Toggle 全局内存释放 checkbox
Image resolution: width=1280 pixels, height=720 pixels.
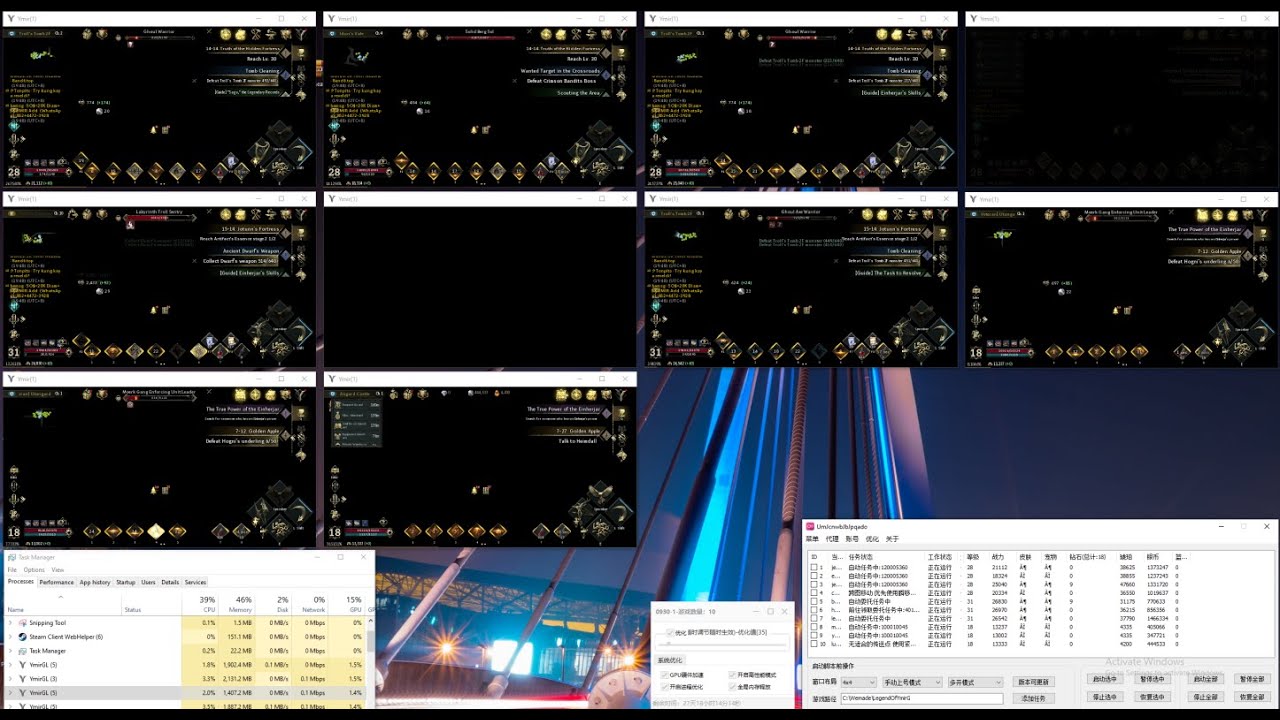(x=732, y=687)
